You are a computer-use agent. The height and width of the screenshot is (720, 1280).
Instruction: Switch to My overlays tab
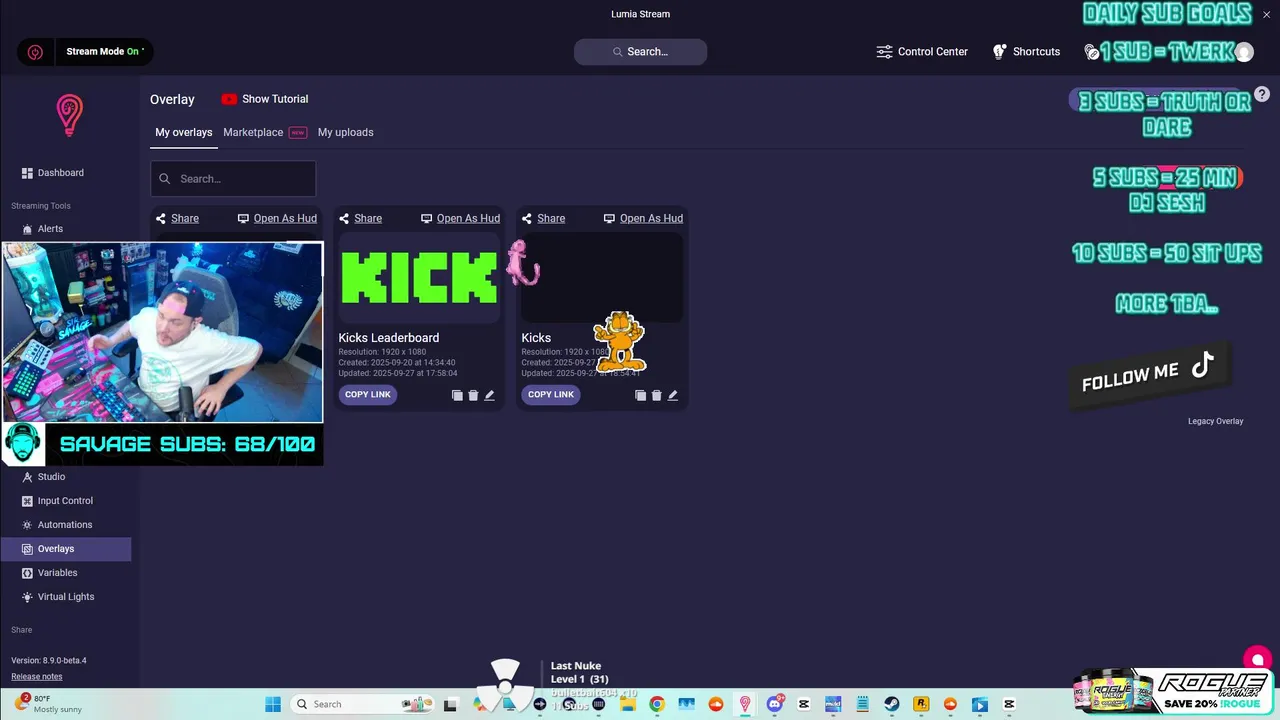click(x=183, y=132)
